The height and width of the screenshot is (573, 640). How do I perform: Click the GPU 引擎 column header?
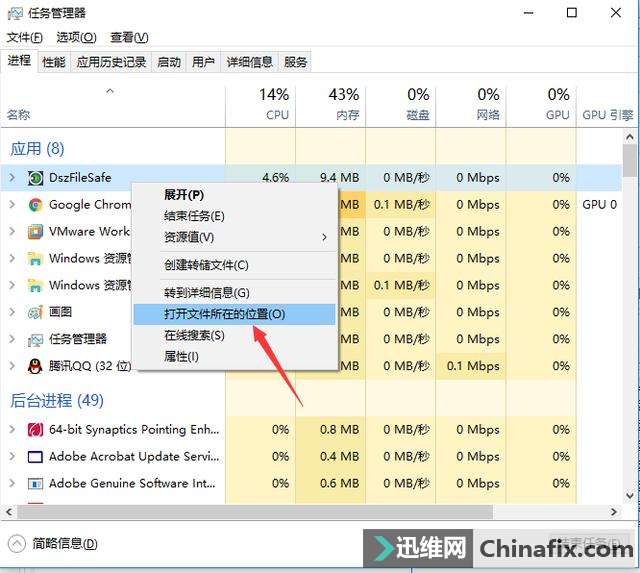607,115
